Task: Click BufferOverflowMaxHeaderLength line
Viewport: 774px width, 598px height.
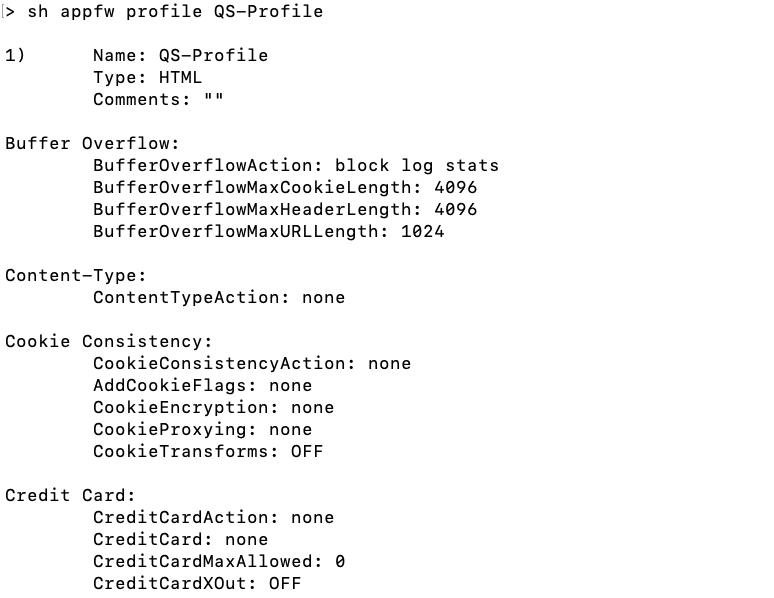Action: point(285,209)
